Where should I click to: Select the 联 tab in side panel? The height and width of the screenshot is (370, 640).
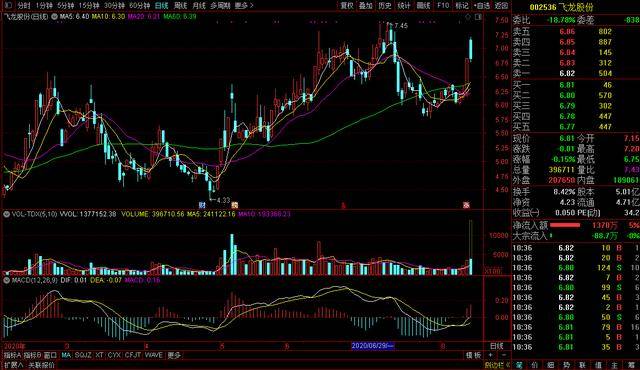pos(582,365)
